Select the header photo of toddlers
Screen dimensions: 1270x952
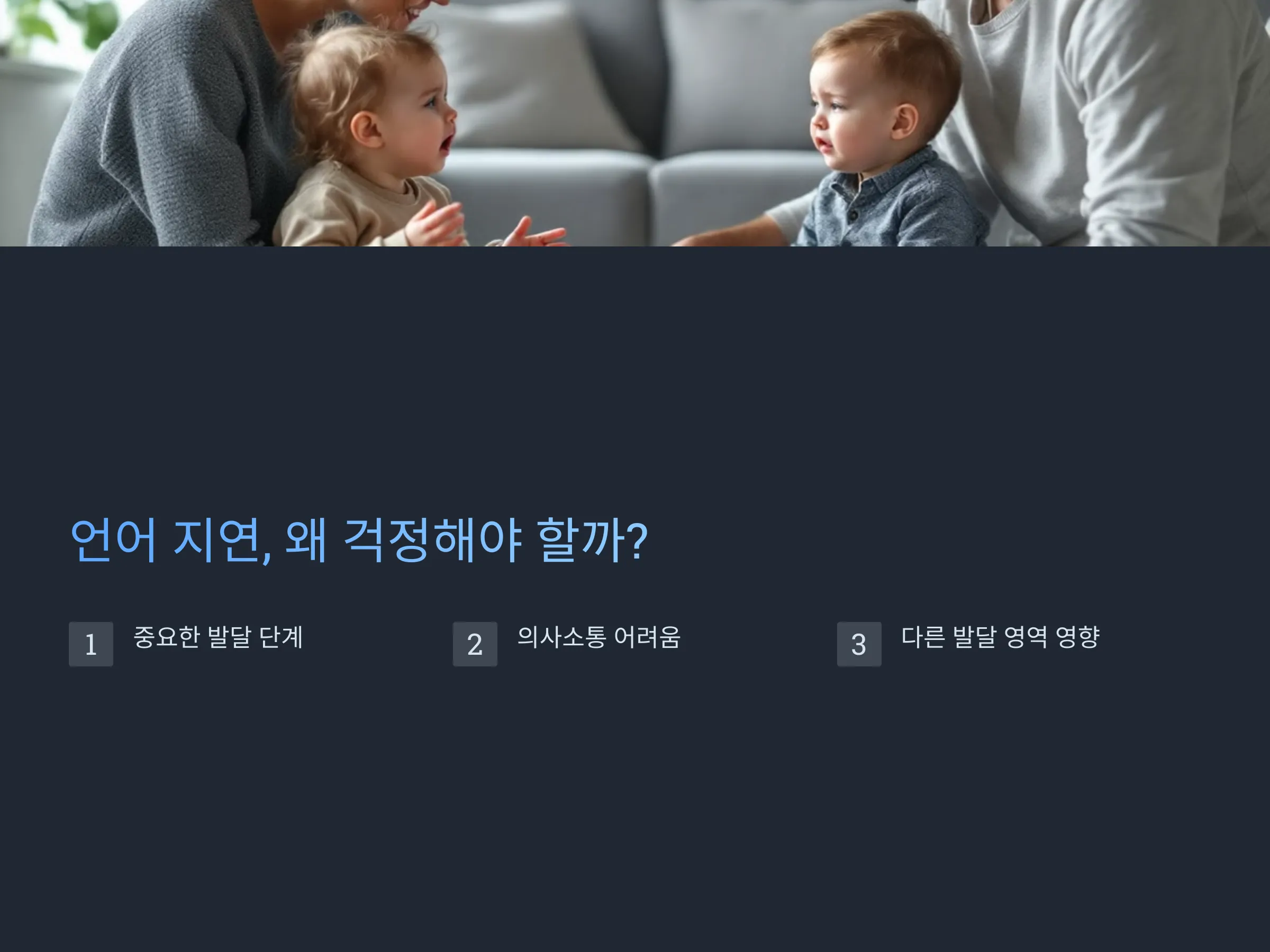pos(635,123)
